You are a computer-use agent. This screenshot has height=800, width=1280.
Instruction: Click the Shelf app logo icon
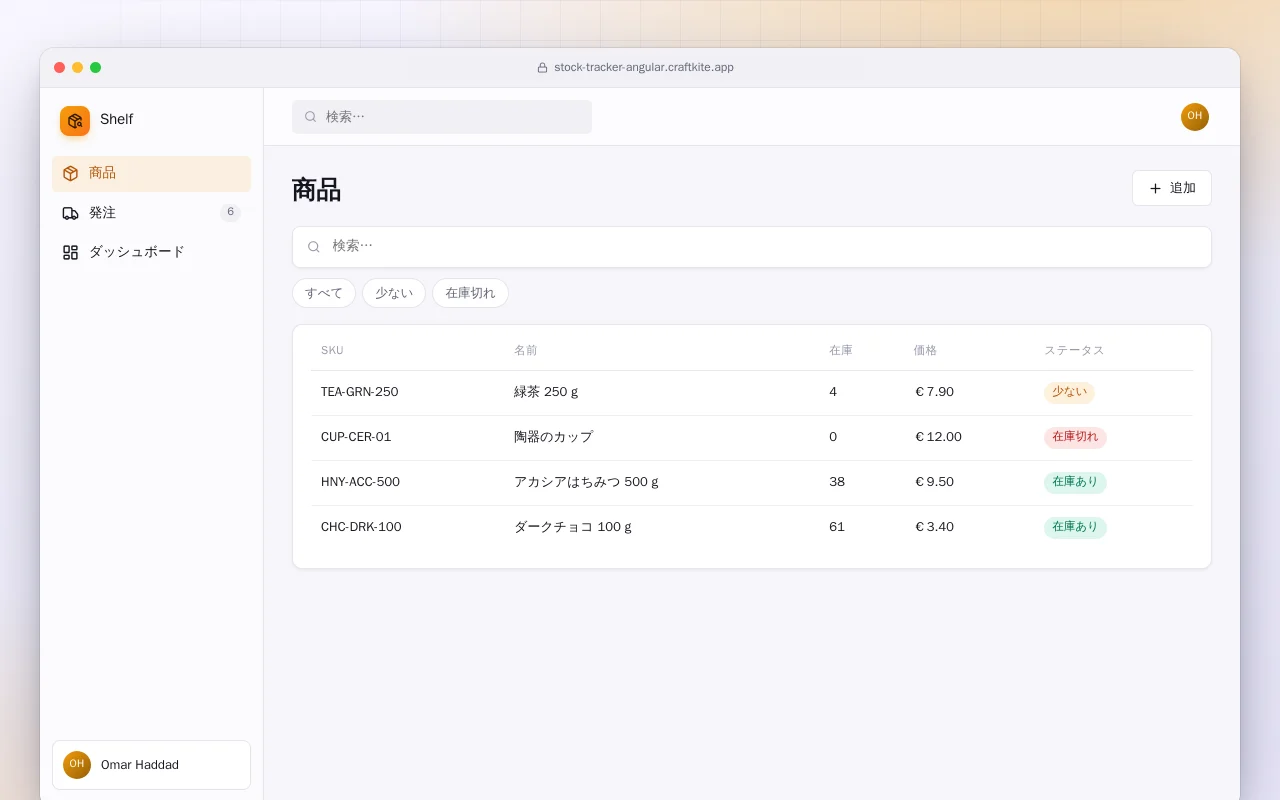click(x=75, y=121)
